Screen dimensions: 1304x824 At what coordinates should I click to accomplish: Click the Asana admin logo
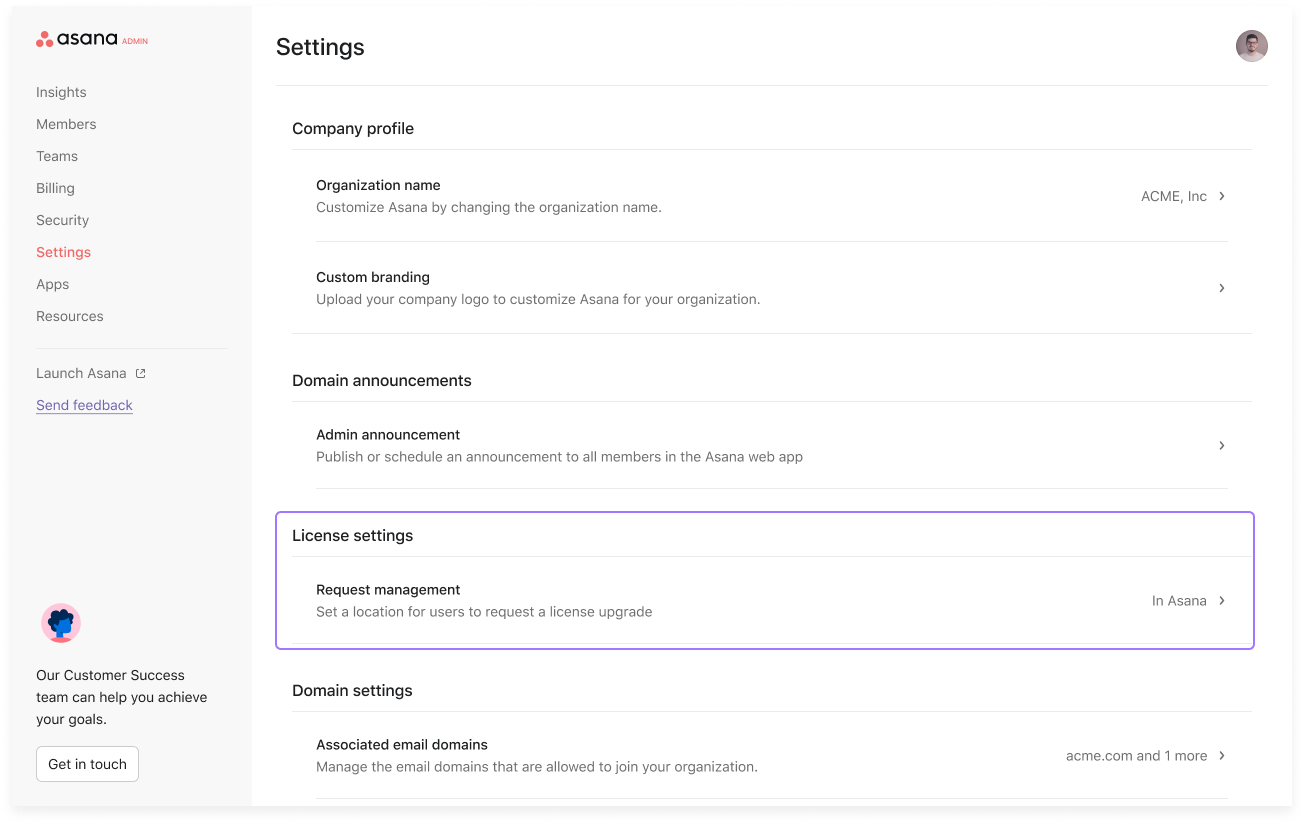[91, 39]
